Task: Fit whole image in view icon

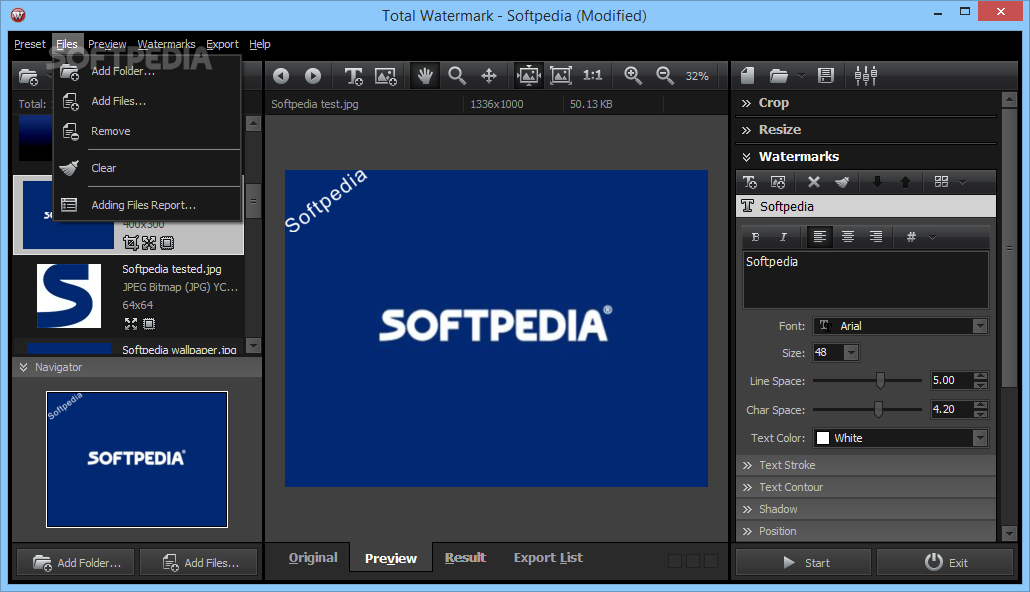Action: coord(561,76)
